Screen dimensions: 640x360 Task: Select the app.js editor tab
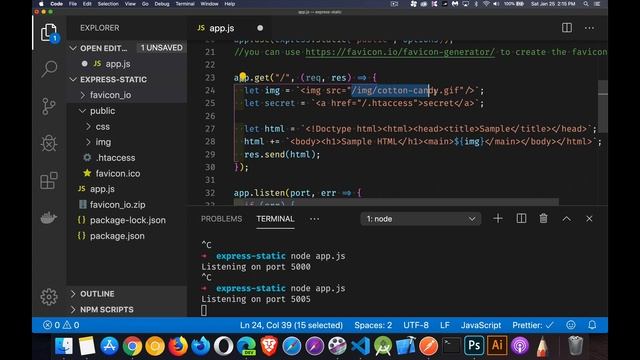tap(222, 28)
